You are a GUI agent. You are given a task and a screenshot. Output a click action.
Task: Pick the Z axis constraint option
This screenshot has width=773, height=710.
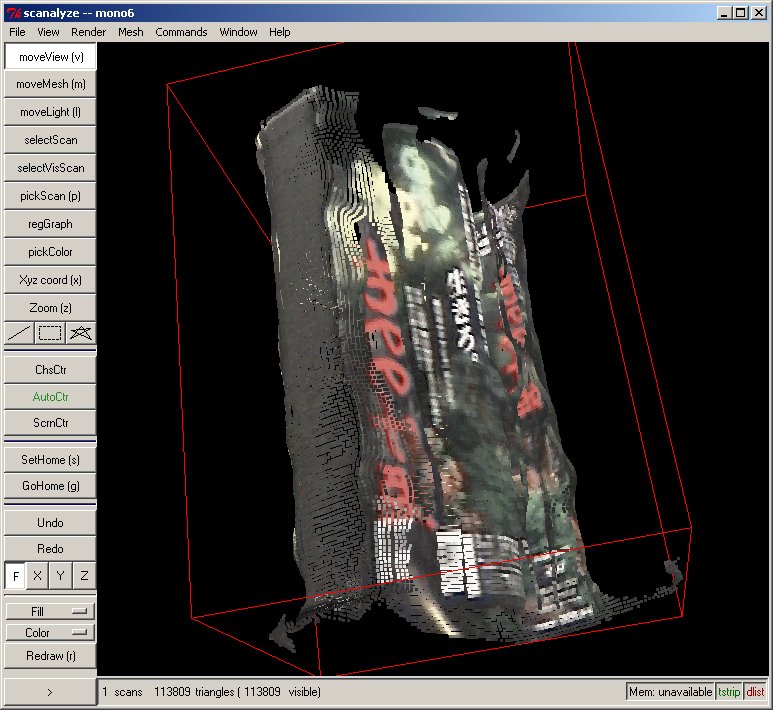(84, 576)
